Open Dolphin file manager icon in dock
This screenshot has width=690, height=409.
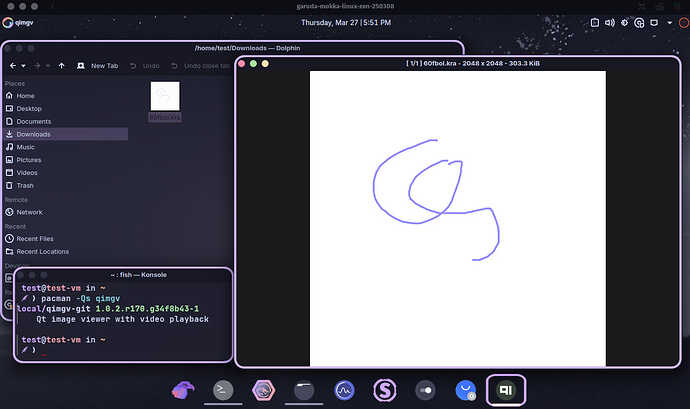point(304,390)
